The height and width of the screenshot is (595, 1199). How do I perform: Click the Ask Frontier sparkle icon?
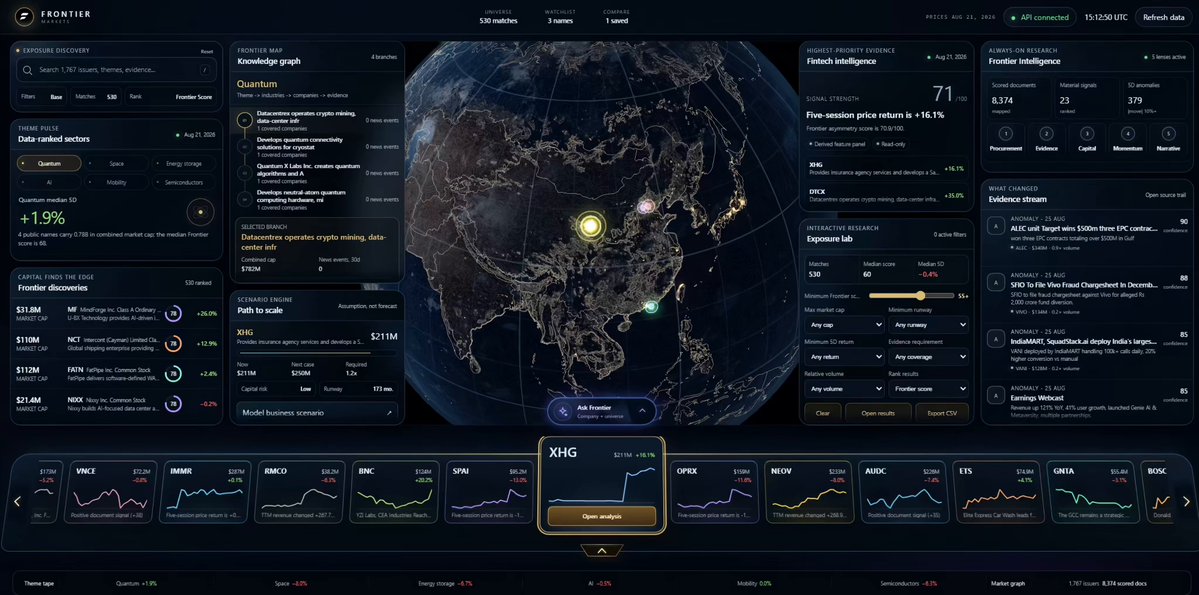click(564, 411)
